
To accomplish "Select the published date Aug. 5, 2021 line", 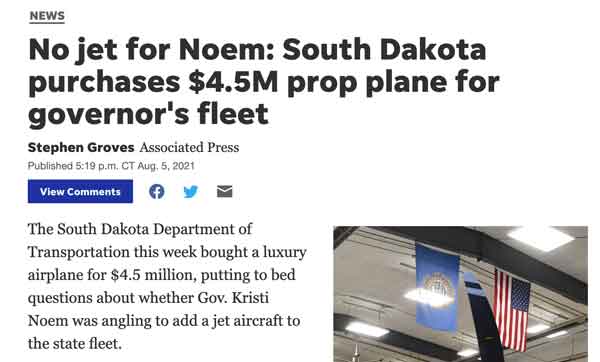I will pyautogui.click(x=111, y=166).
